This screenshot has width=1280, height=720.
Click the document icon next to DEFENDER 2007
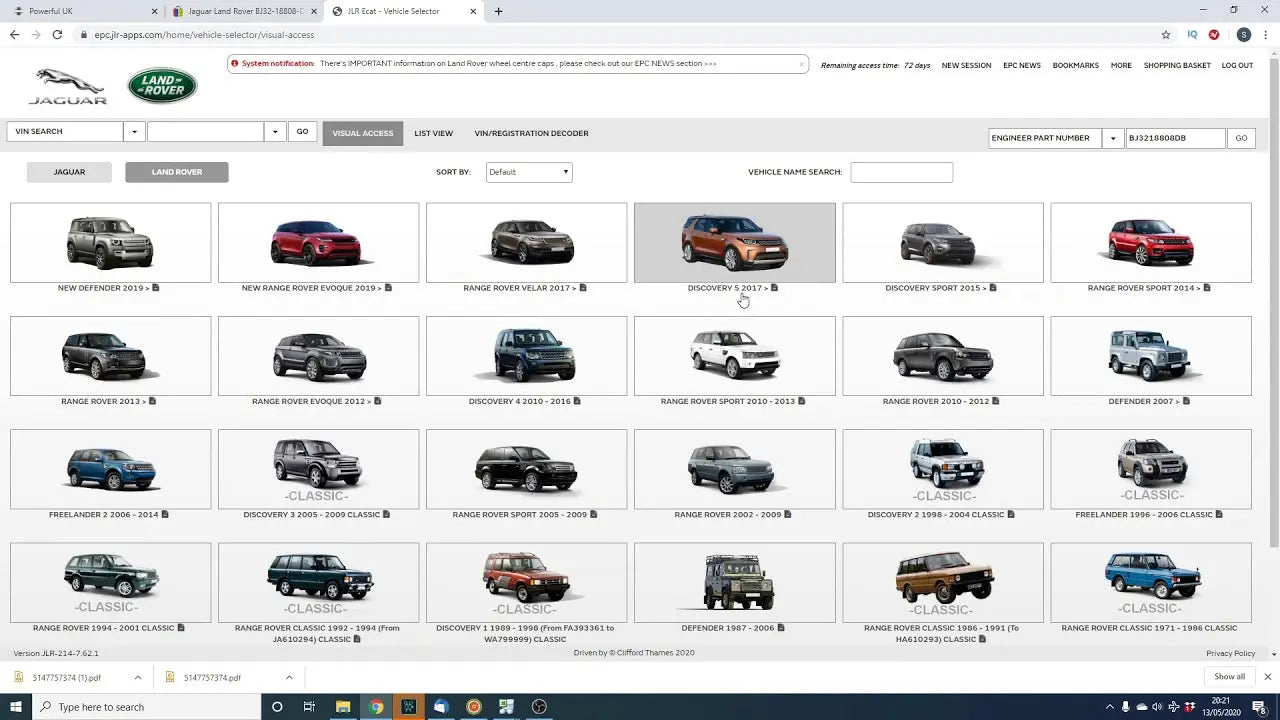pyautogui.click(x=1185, y=401)
